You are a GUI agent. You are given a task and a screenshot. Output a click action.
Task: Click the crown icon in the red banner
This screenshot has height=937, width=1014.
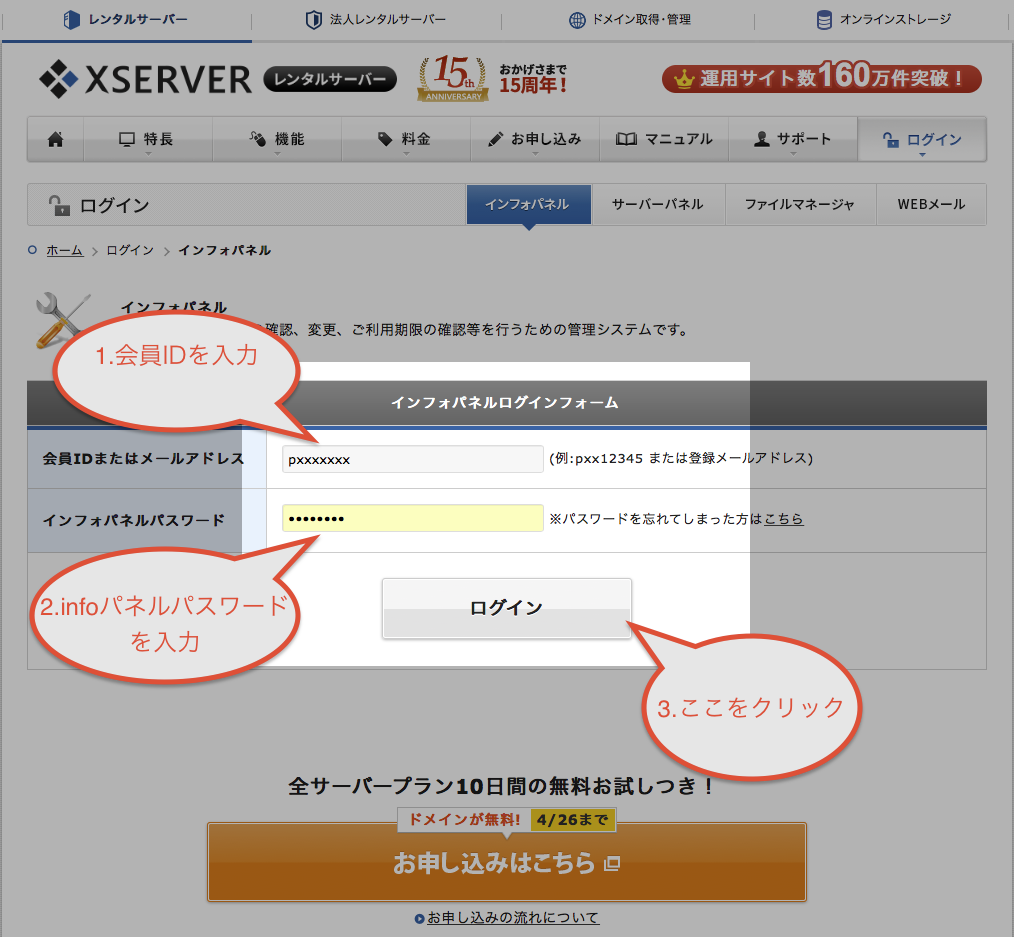click(x=684, y=79)
